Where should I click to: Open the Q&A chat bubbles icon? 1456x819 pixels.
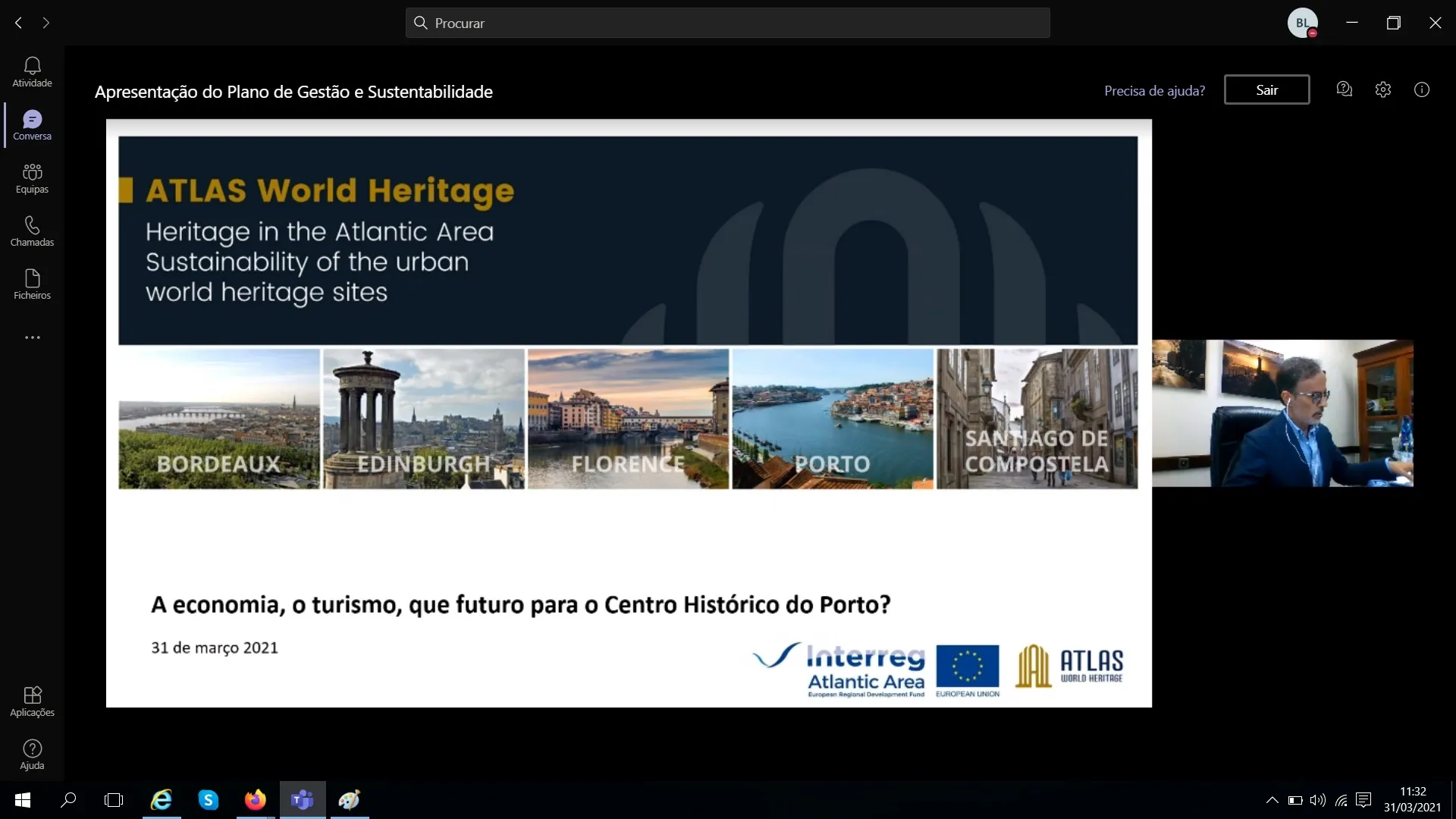1344,89
